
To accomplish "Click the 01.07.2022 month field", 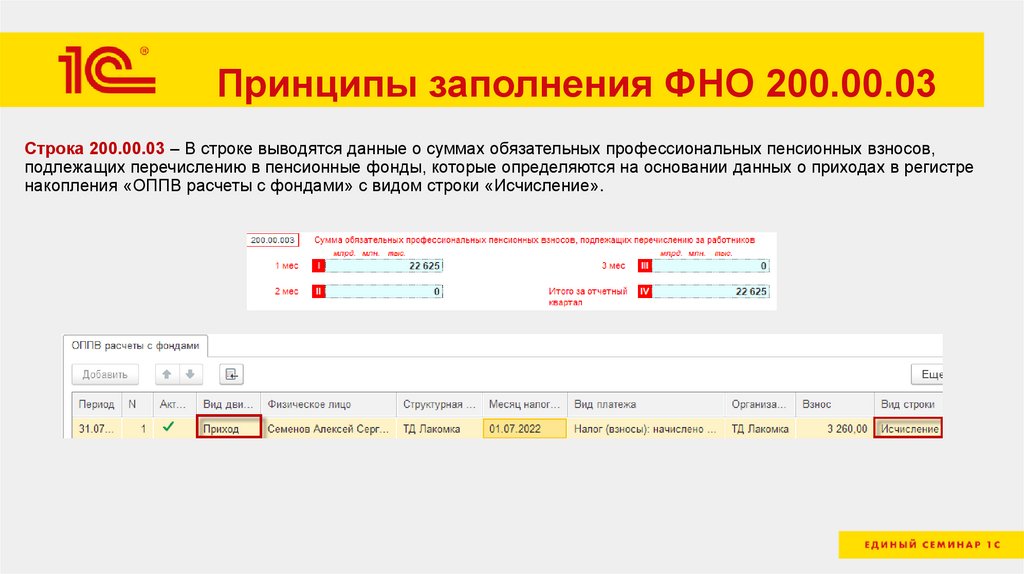I will [x=524, y=428].
